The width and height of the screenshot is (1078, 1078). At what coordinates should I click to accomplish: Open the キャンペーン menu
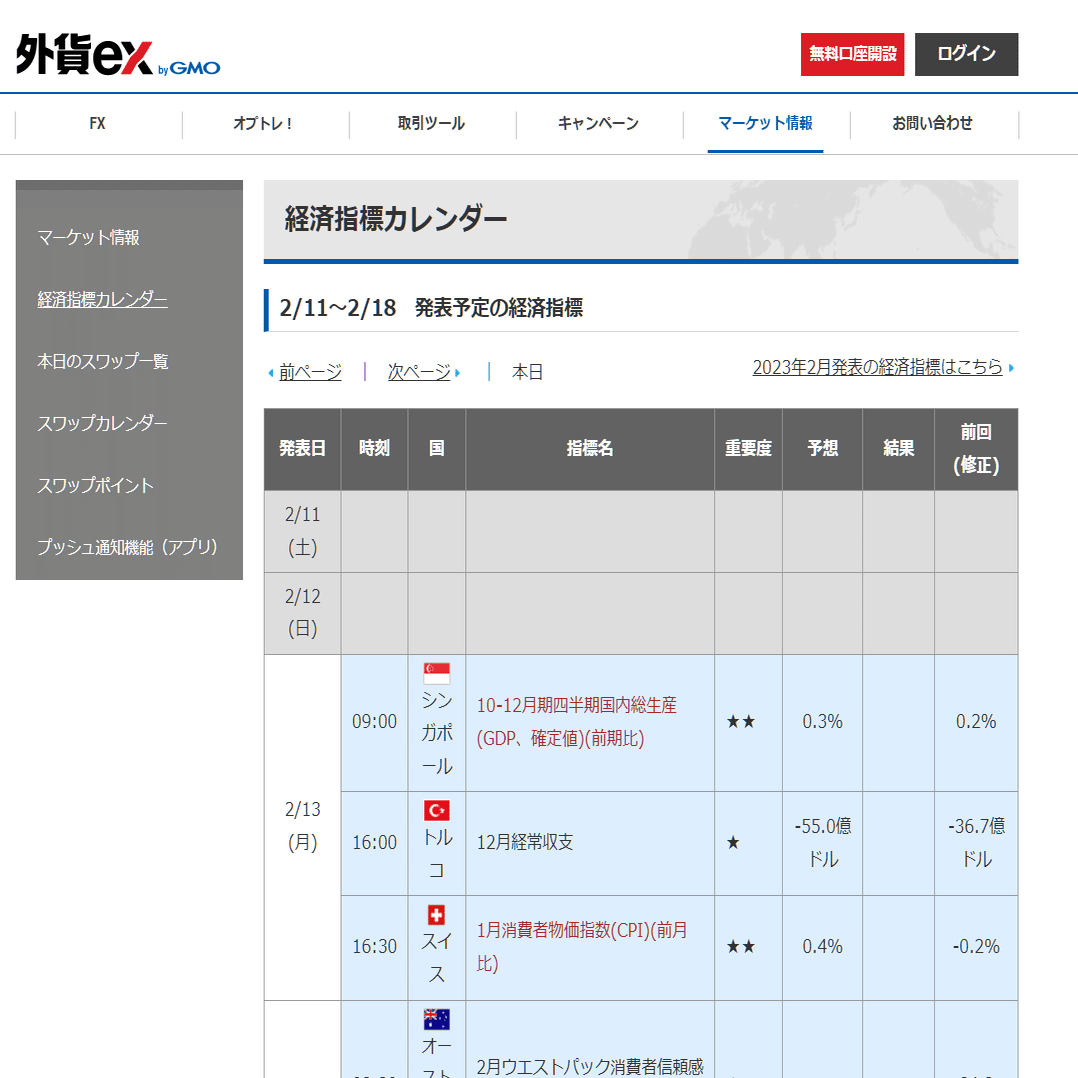pyautogui.click(x=598, y=124)
